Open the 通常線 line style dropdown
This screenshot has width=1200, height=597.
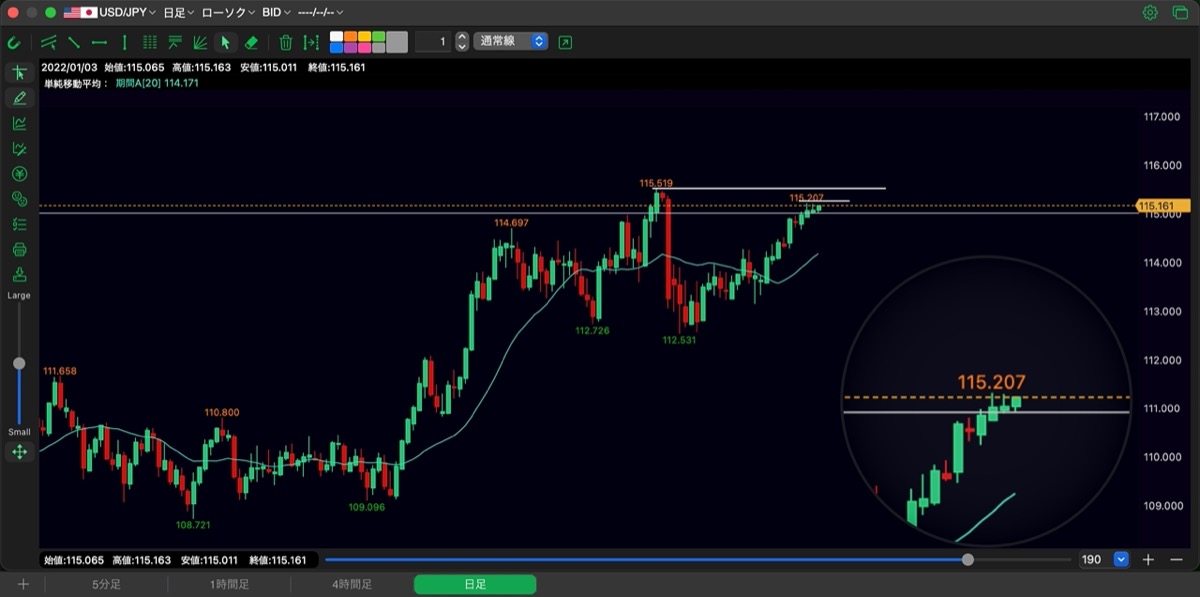point(511,42)
